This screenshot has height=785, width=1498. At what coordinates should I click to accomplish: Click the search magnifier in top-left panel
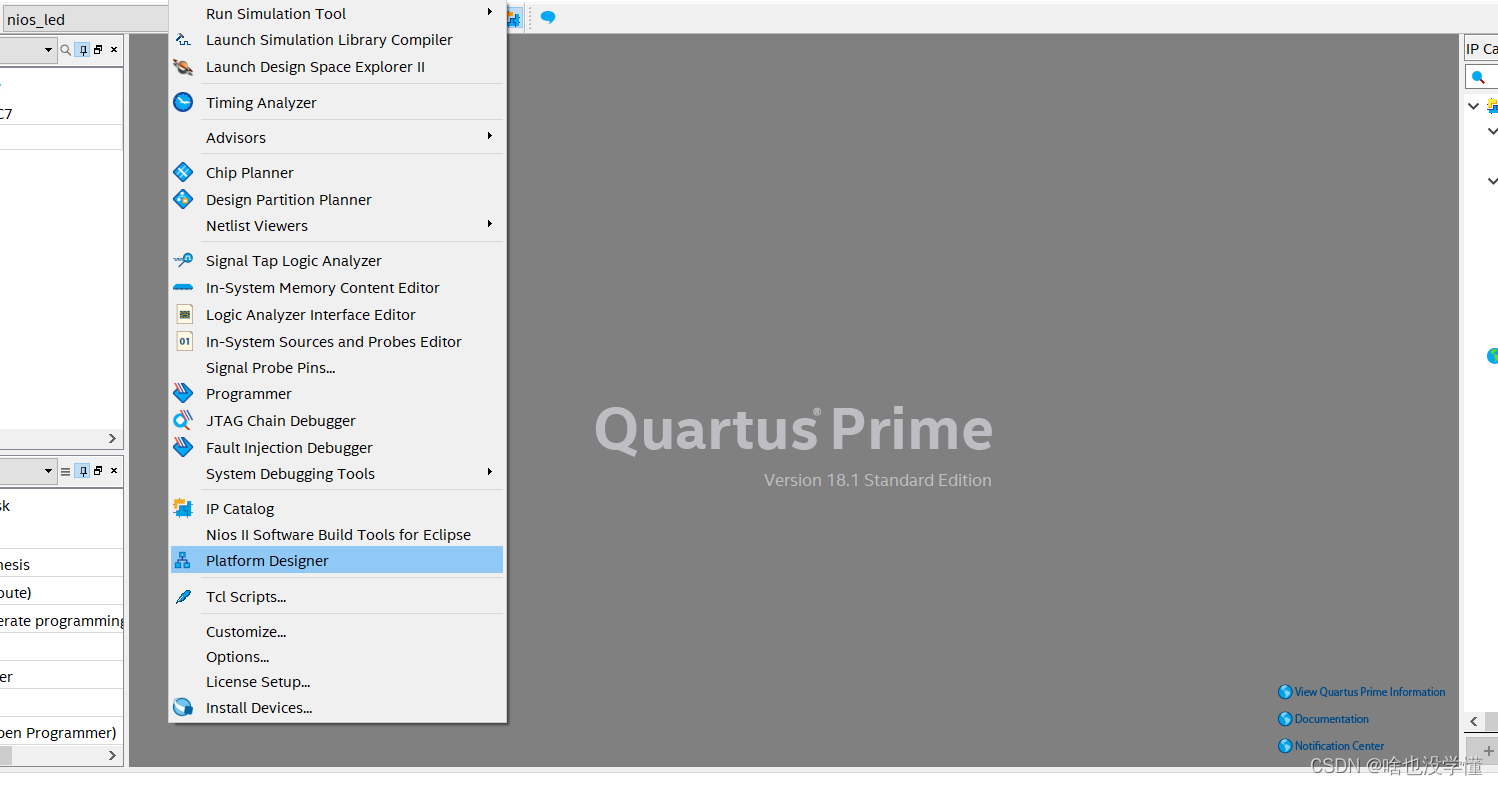pos(66,49)
